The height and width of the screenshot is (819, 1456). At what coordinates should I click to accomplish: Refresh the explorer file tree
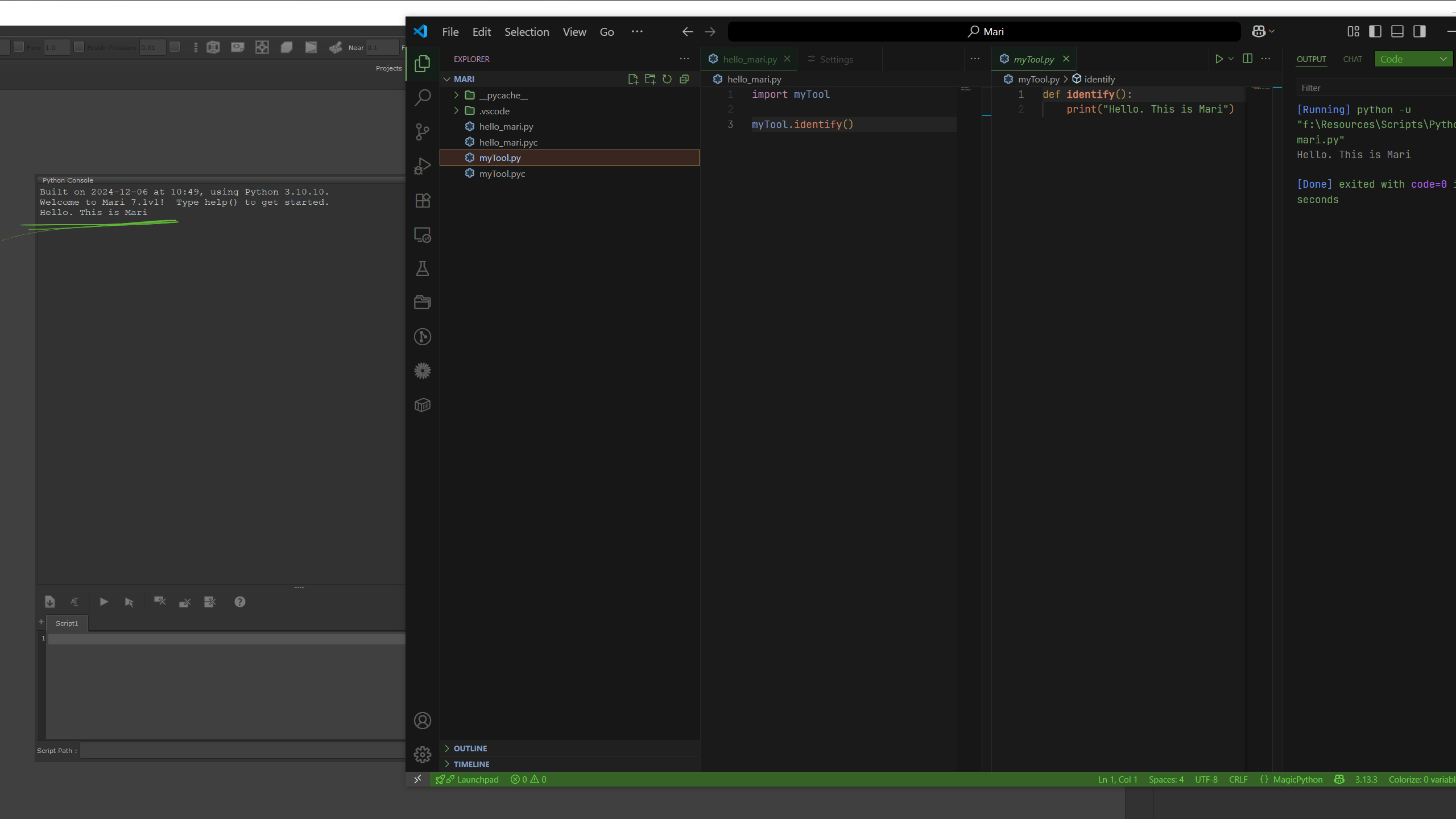tap(667, 79)
